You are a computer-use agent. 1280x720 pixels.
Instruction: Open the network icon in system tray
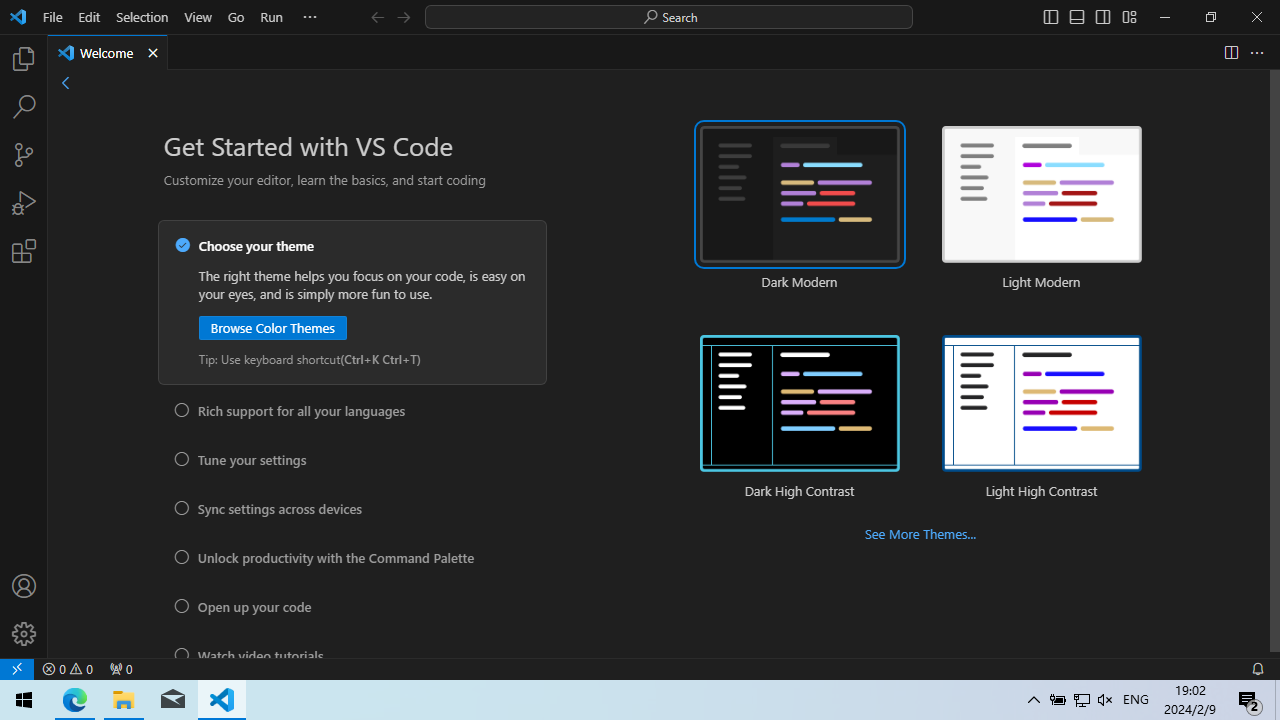(1082, 700)
